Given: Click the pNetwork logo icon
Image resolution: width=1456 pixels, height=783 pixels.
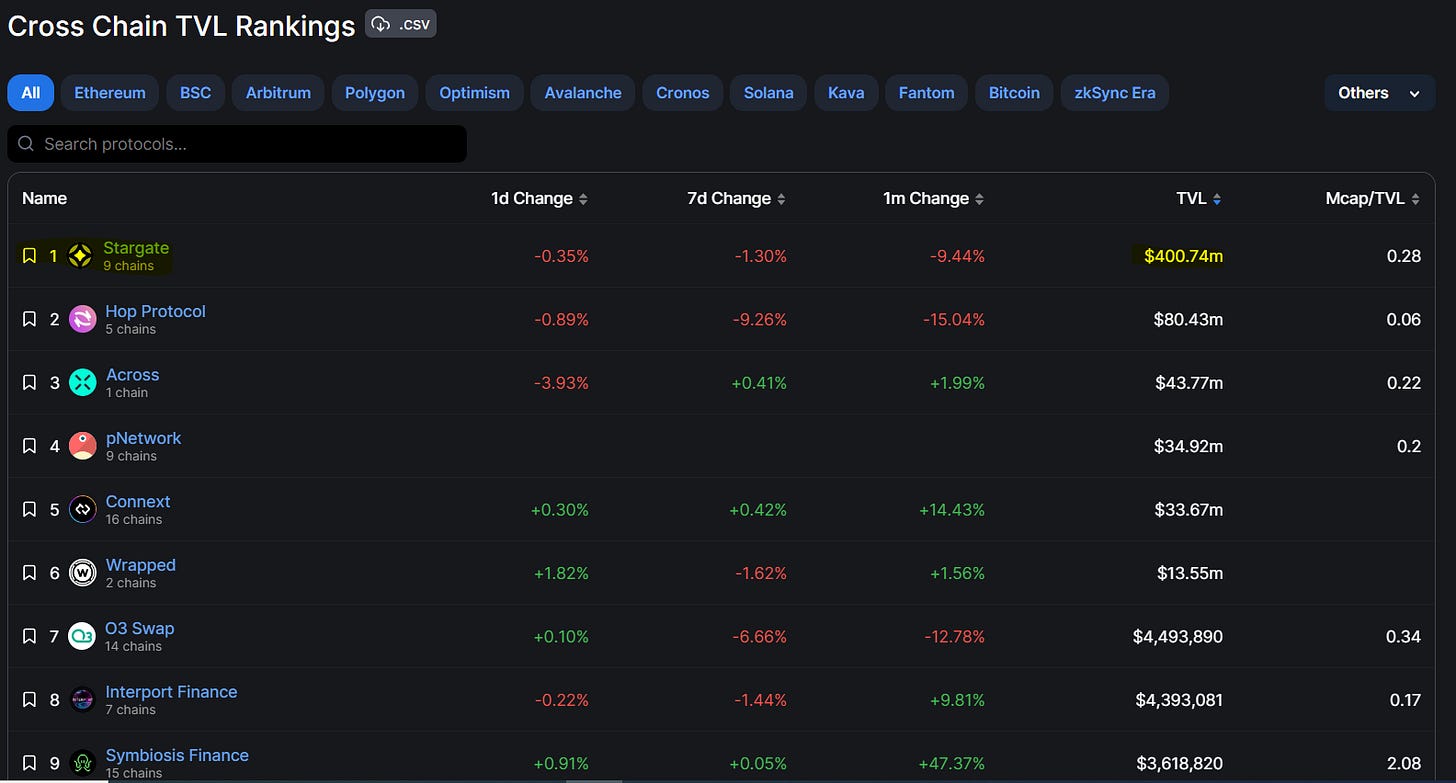Looking at the screenshot, I should coord(82,446).
